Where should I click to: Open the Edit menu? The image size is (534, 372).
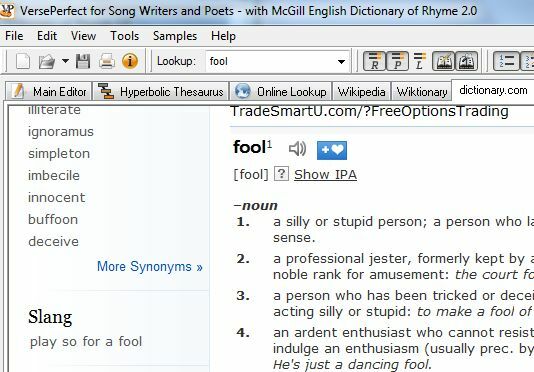click(x=47, y=36)
